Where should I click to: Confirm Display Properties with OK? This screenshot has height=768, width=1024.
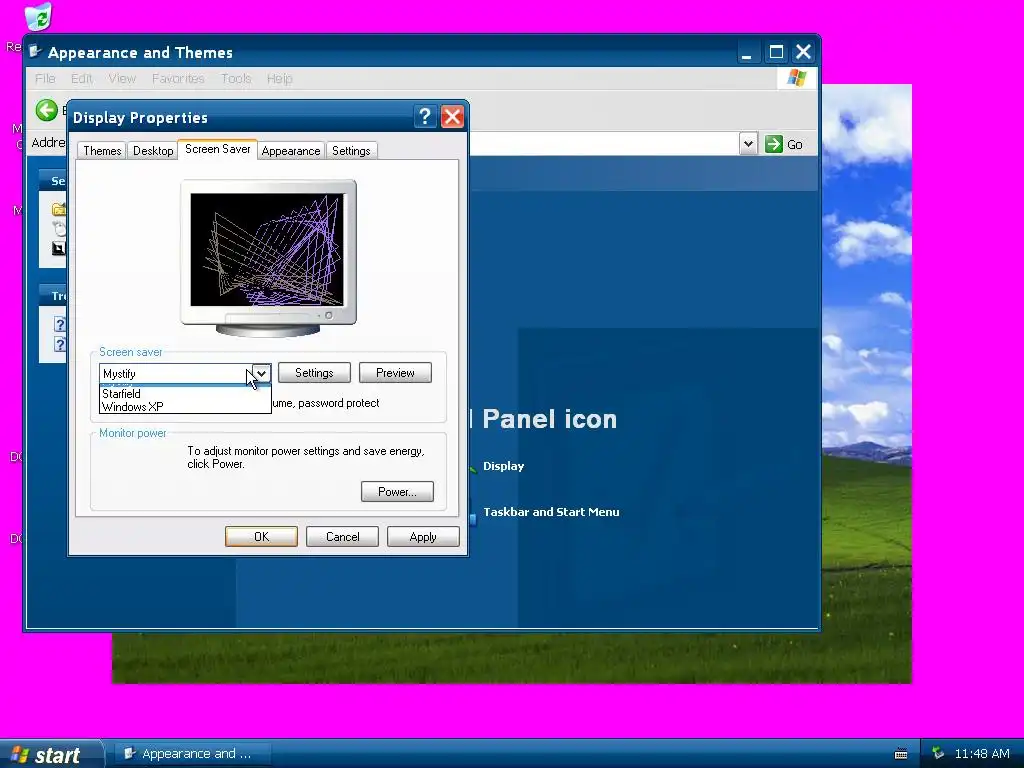point(261,537)
